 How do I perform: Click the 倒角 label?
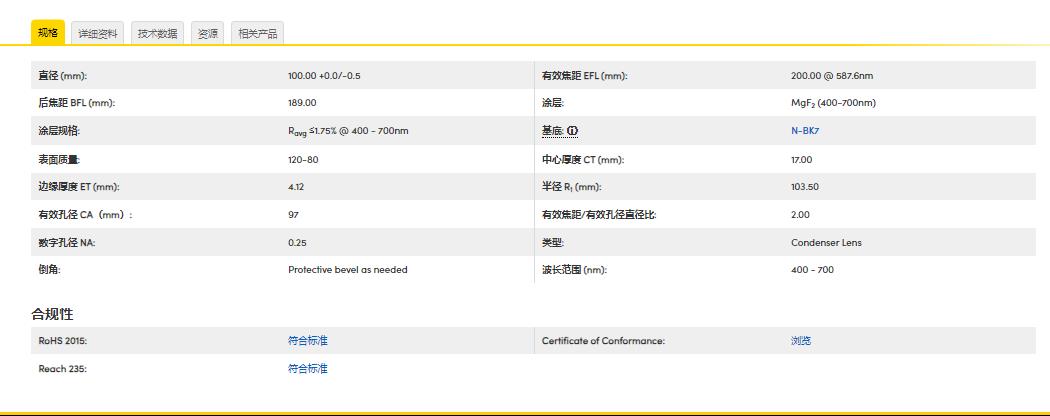[x=50, y=269]
